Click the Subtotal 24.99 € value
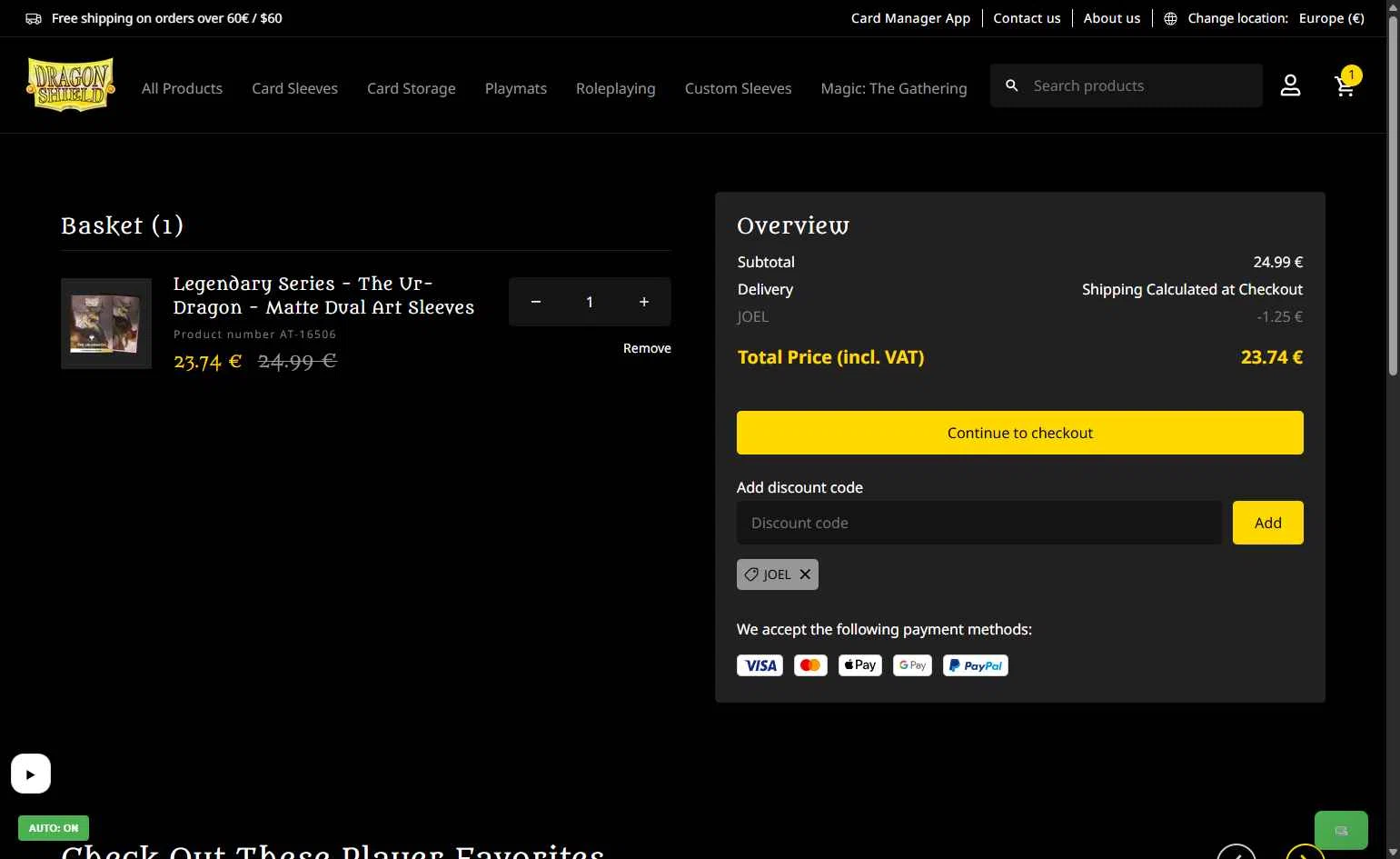The width and height of the screenshot is (1400, 859). click(x=1278, y=262)
